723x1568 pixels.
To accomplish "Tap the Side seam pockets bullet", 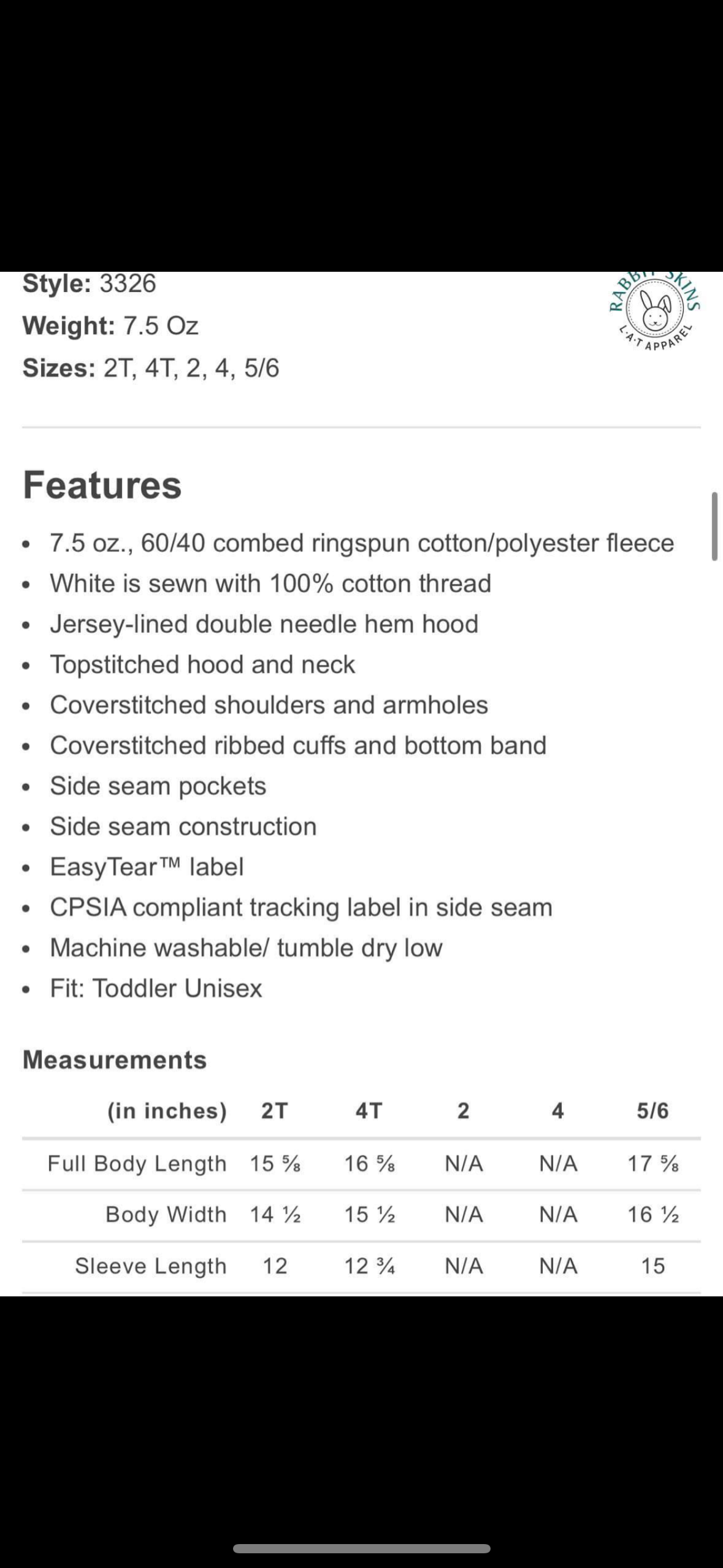I will click(158, 786).
